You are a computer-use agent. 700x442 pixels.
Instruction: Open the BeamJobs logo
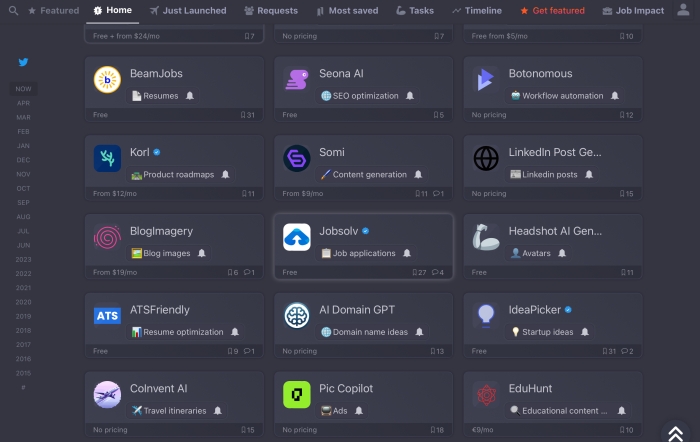click(x=107, y=79)
